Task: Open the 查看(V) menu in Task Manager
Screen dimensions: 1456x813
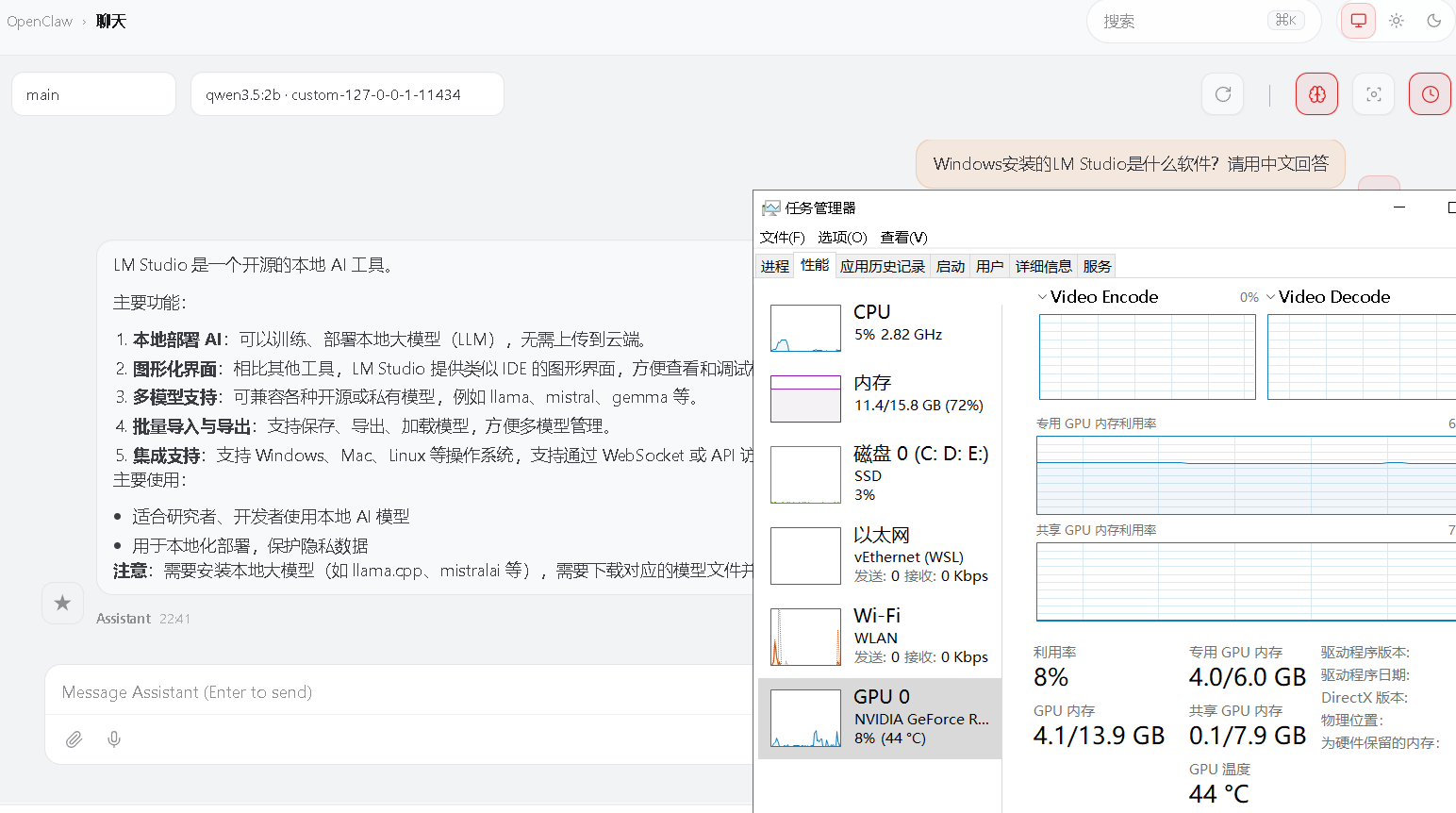Action: (x=903, y=238)
